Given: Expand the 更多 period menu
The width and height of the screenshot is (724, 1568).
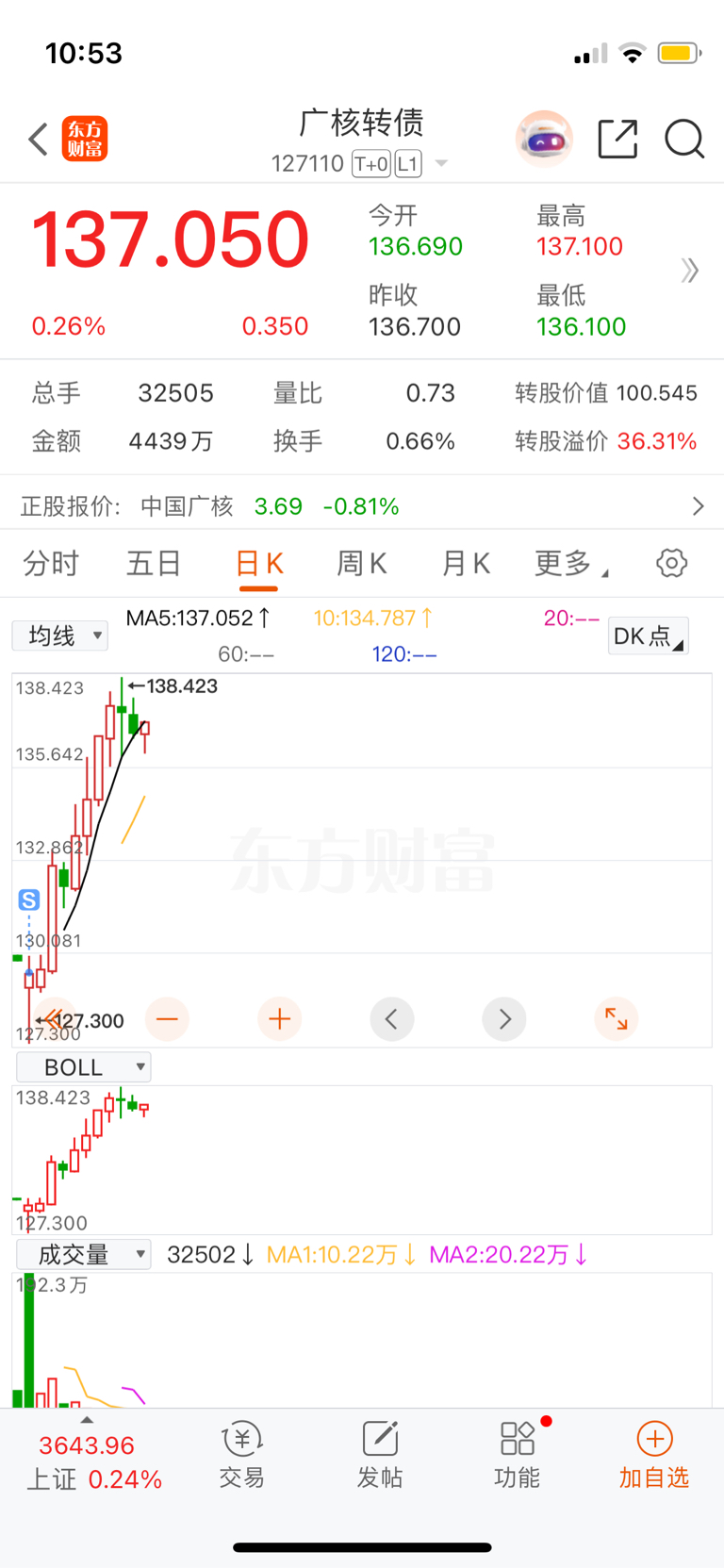Looking at the screenshot, I should pyautogui.click(x=571, y=564).
